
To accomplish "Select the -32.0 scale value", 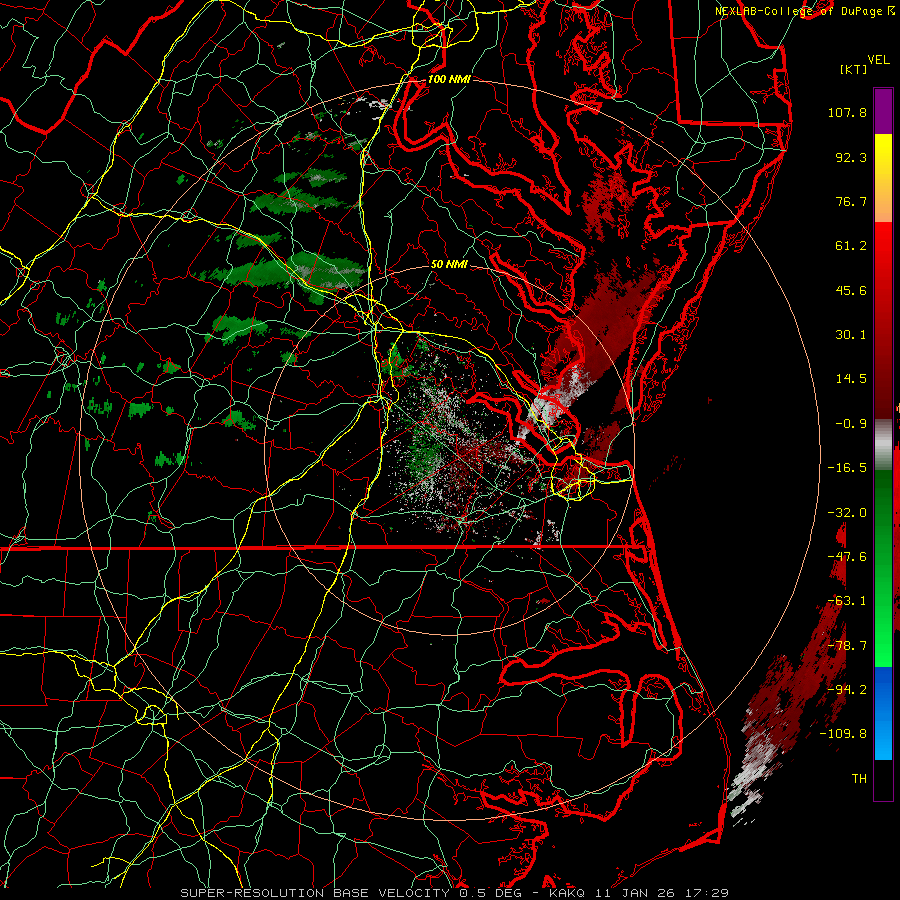I will tap(847, 513).
